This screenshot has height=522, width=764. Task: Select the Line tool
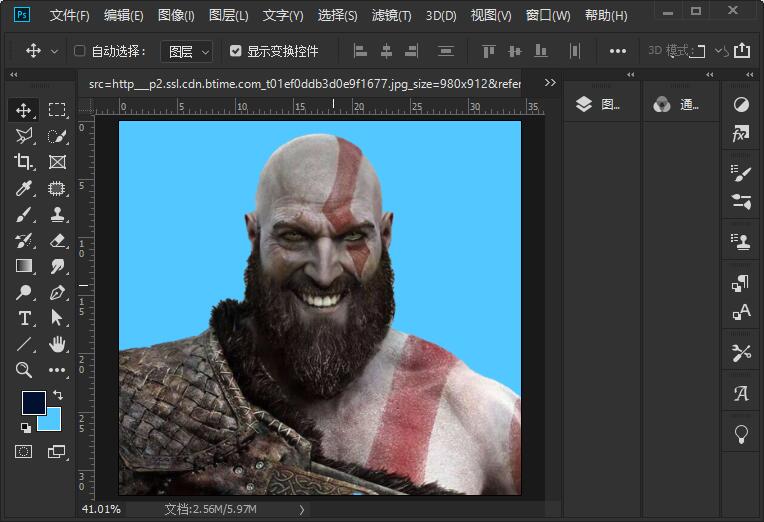(23, 344)
